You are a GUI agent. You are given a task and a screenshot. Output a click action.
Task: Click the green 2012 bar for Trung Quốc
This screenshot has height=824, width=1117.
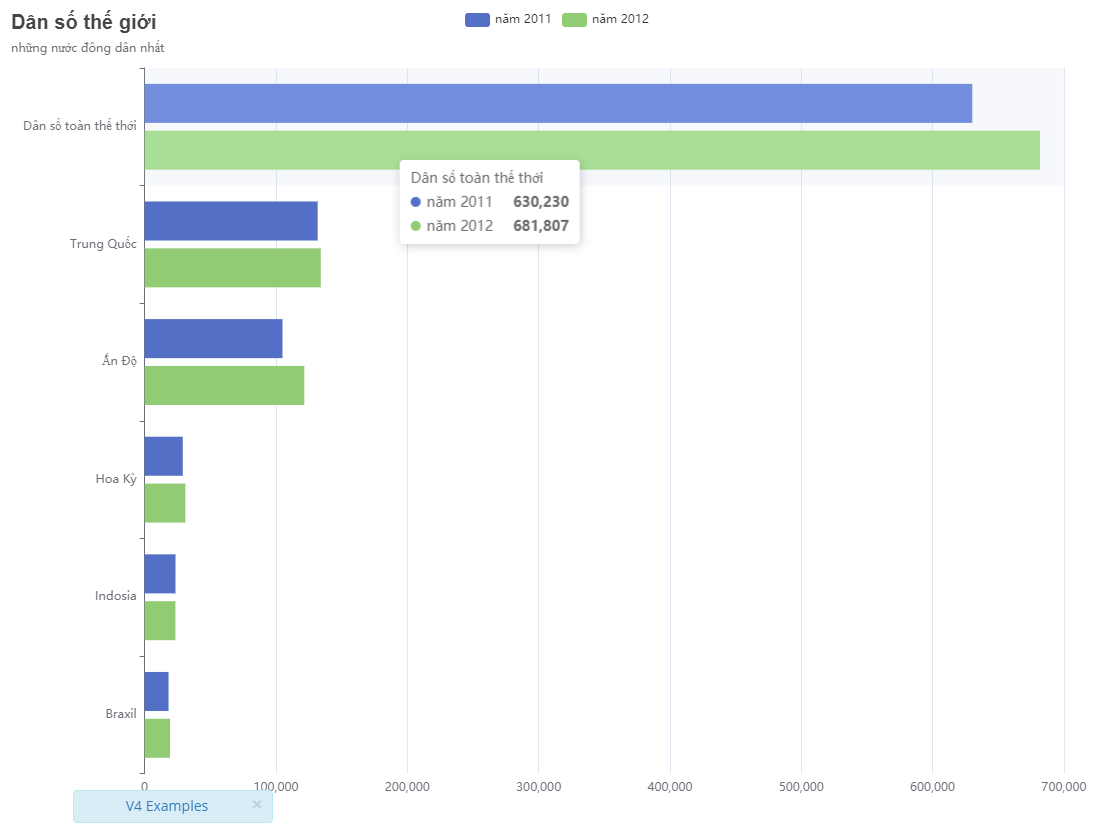click(x=232, y=268)
